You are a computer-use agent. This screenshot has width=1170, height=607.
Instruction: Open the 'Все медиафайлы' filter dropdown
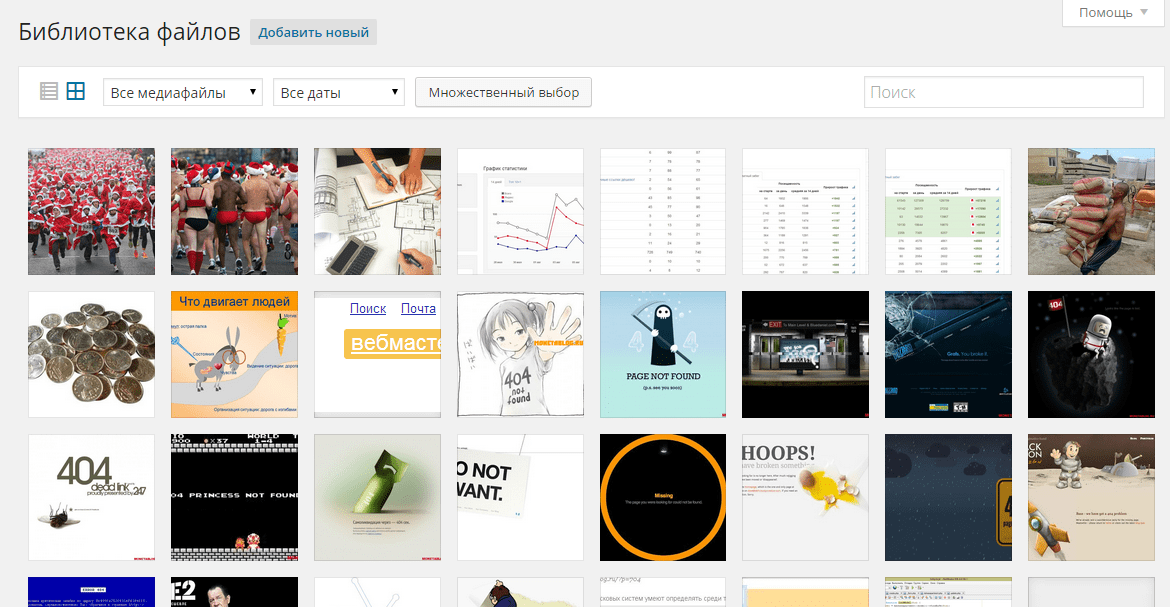pyautogui.click(x=183, y=93)
